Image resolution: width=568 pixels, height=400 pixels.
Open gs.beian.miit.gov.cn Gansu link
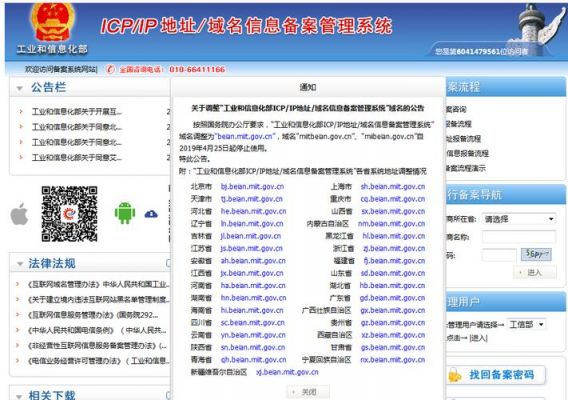[393, 347]
